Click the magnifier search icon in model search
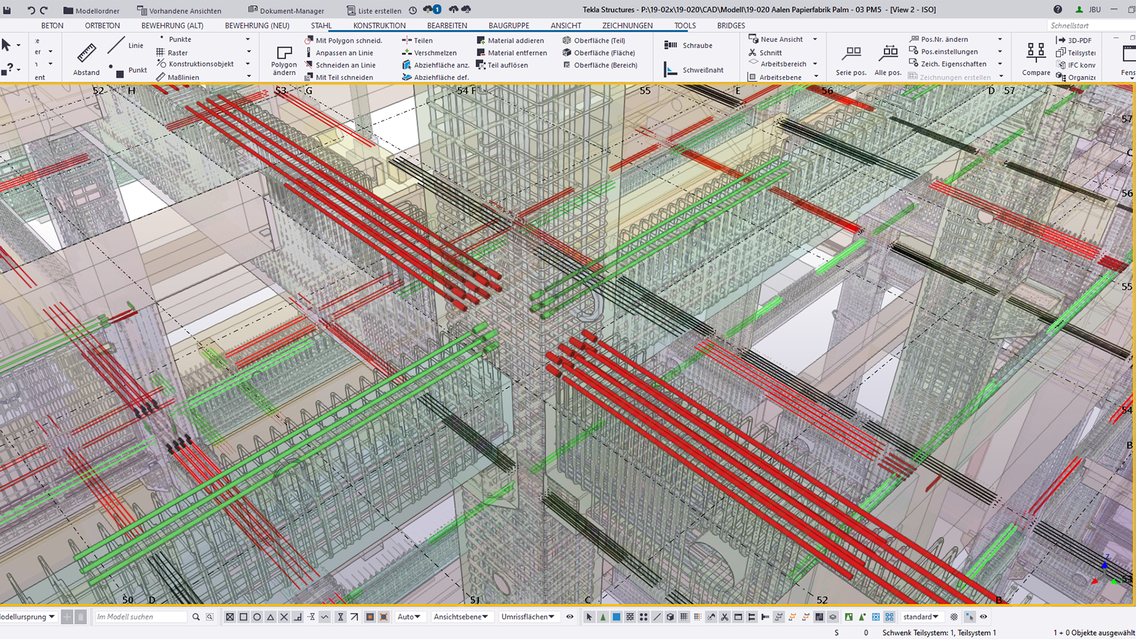The height and width of the screenshot is (639, 1136). (196, 617)
